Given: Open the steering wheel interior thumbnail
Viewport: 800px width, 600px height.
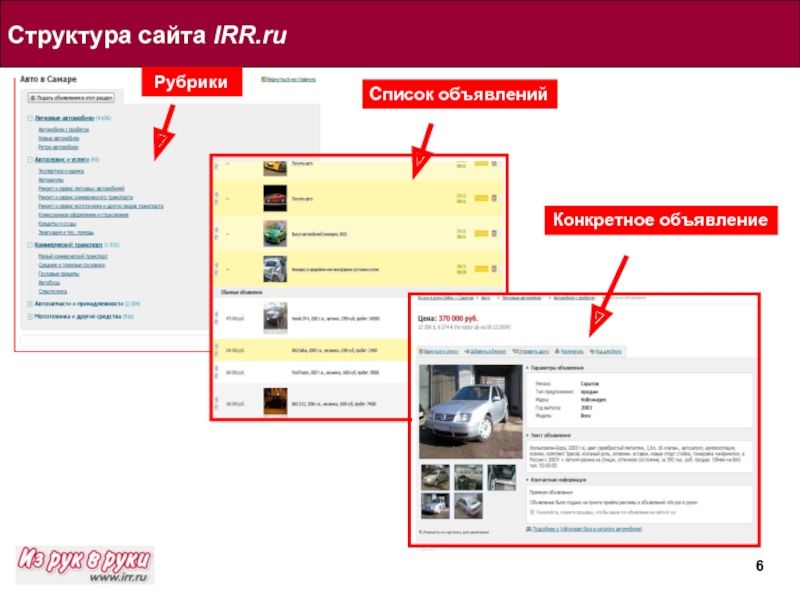Looking at the screenshot, I should tap(468, 478).
